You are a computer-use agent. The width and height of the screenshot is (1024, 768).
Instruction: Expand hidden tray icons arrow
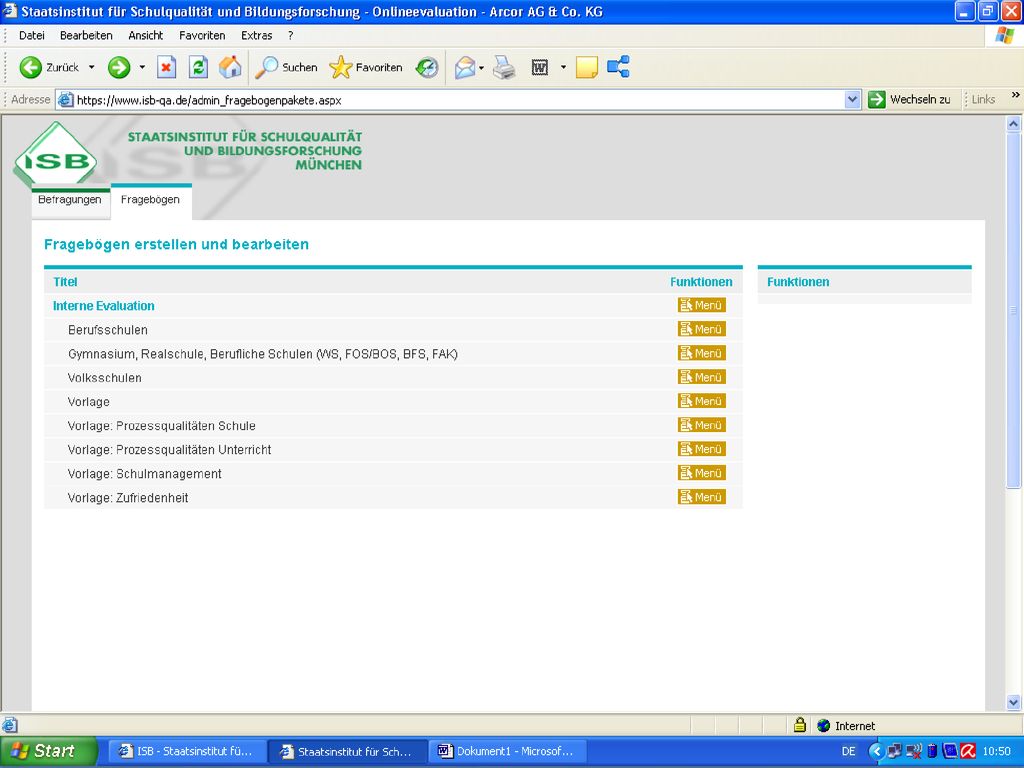[876, 751]
